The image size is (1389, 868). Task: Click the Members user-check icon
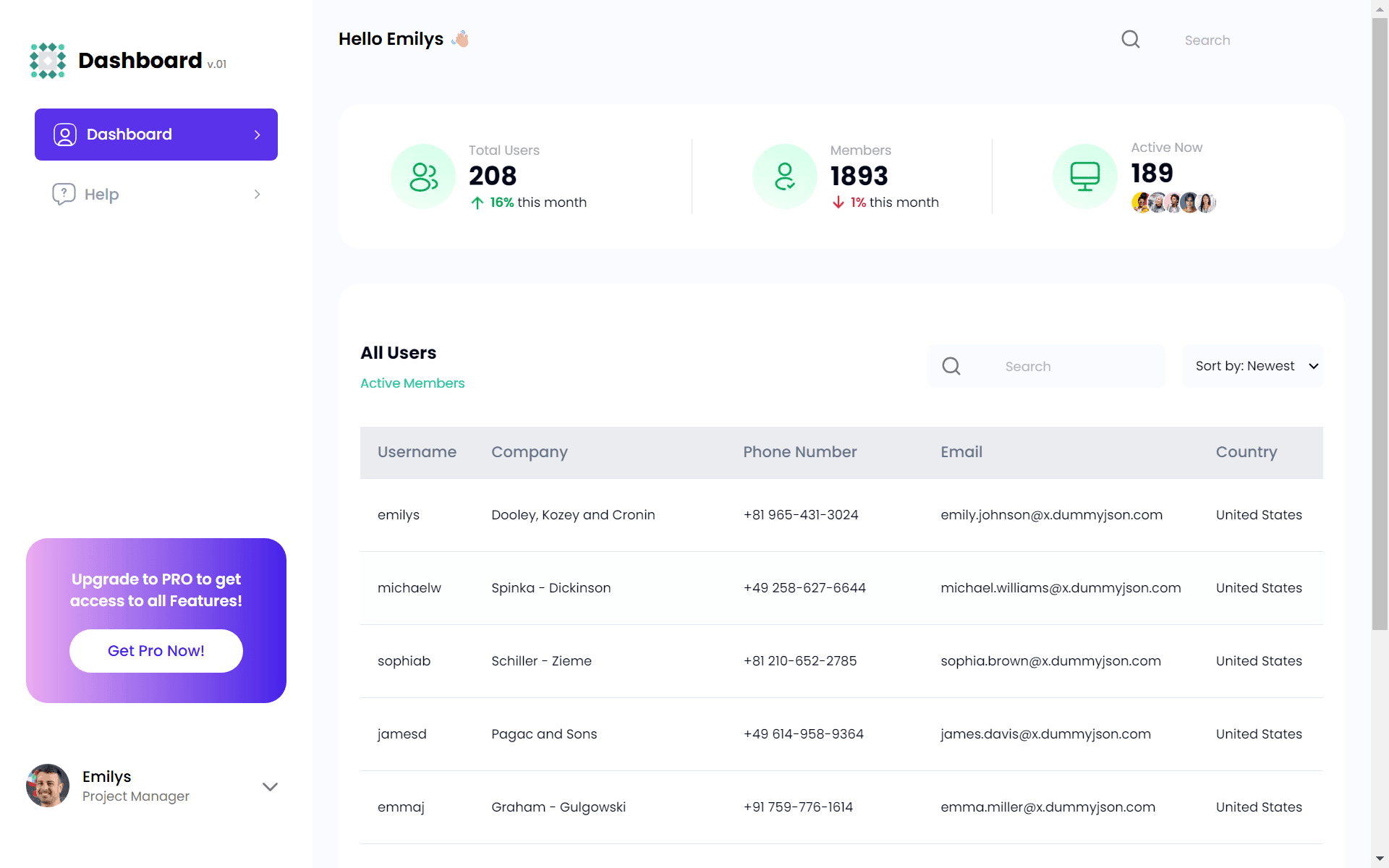coord(785,176)
